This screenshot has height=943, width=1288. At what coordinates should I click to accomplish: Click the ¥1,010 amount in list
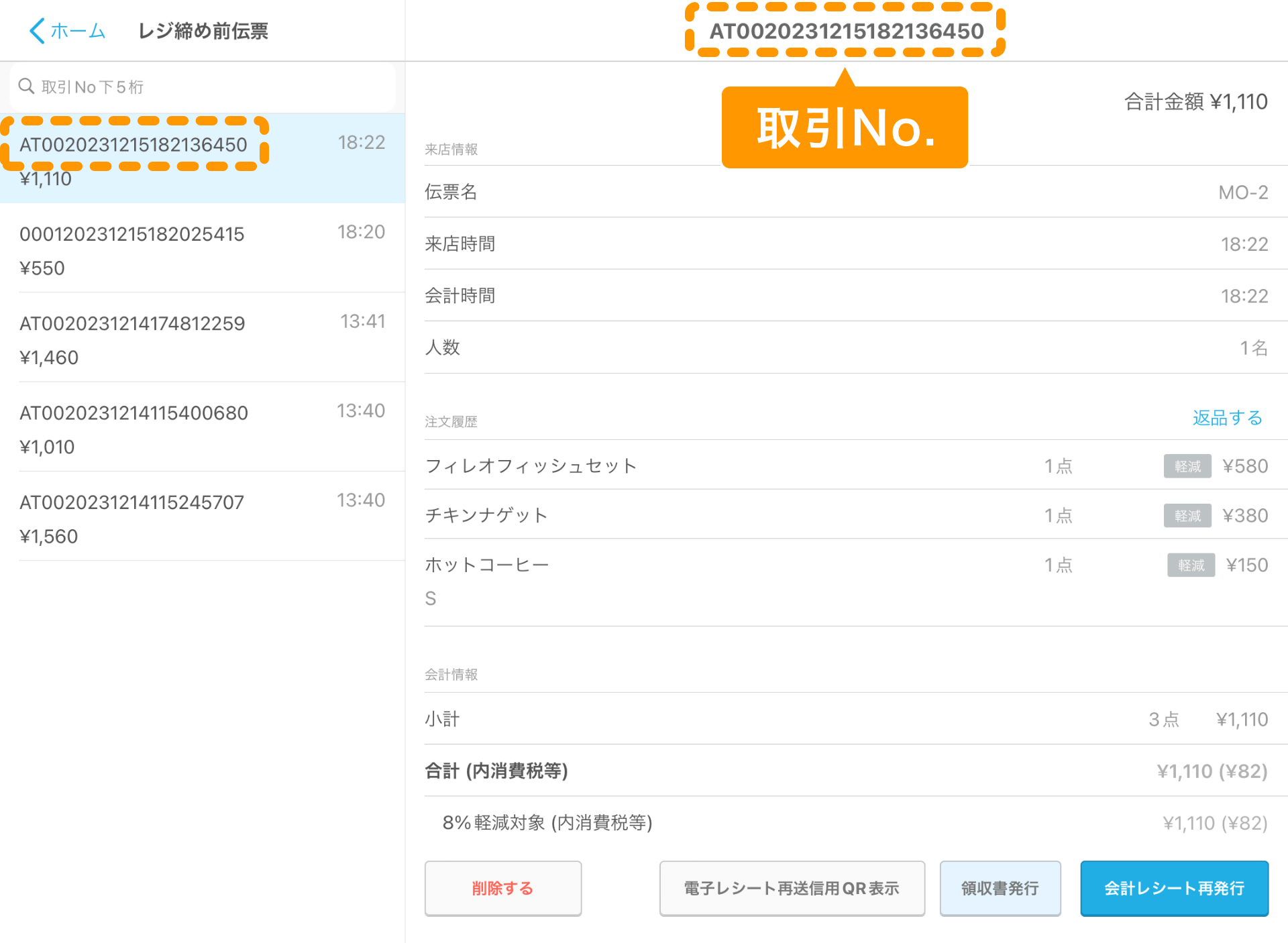[47, 447]
